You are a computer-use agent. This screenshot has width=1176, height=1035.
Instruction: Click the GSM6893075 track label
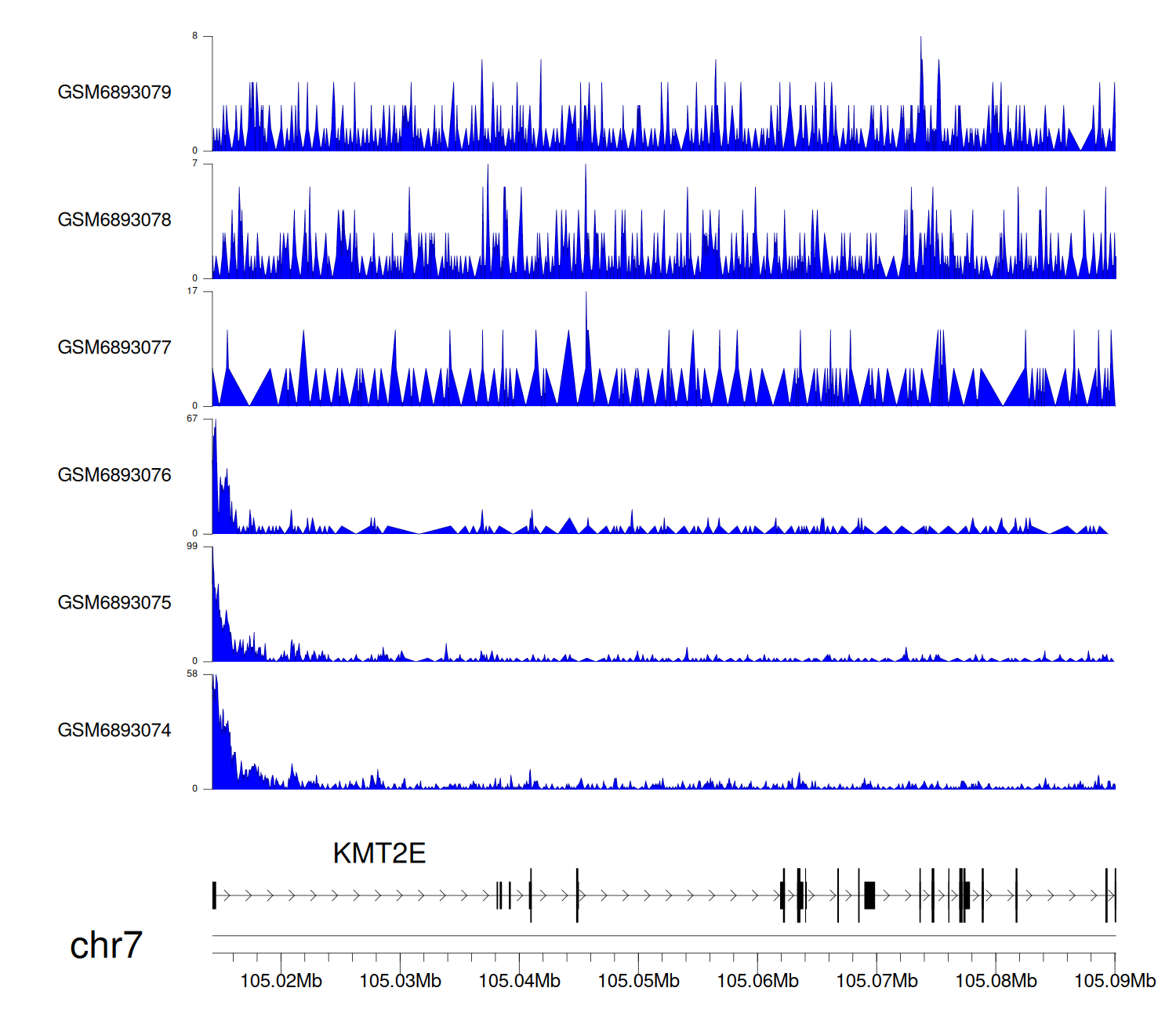coord(114,603)
